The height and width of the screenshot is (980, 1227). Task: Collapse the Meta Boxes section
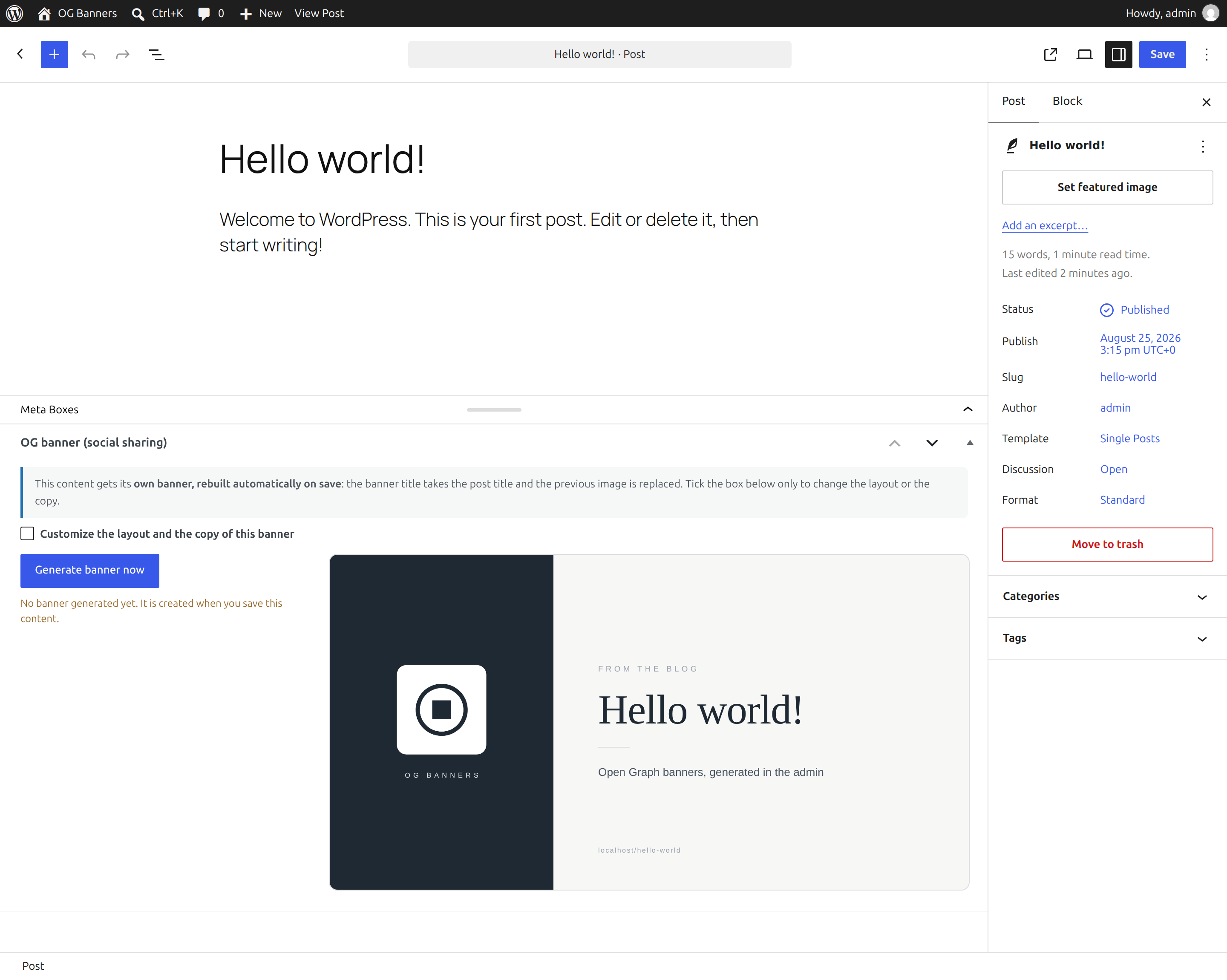(968, 409)
